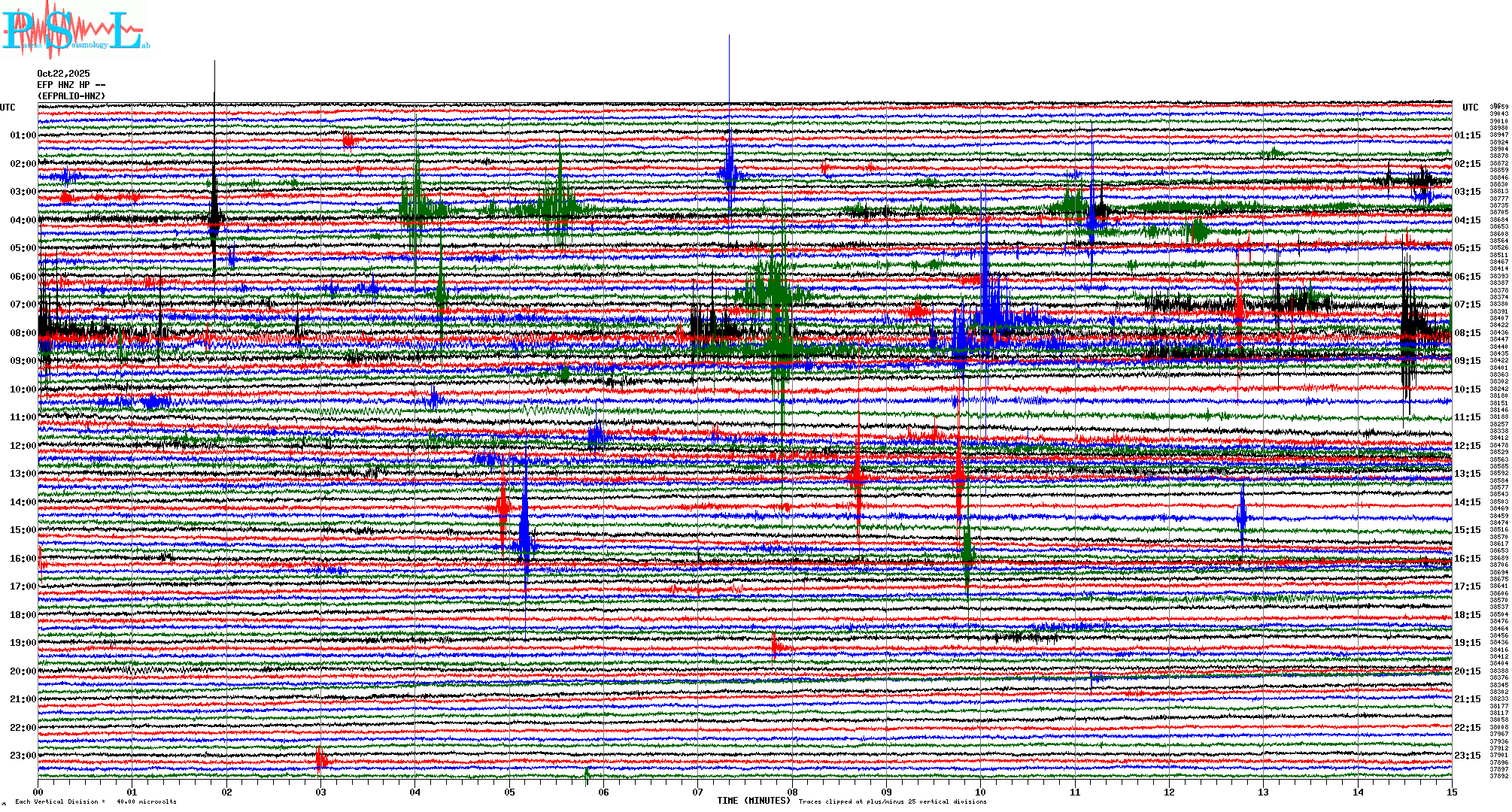Select the 14:00 hour label on left axis

click(23, 502)
